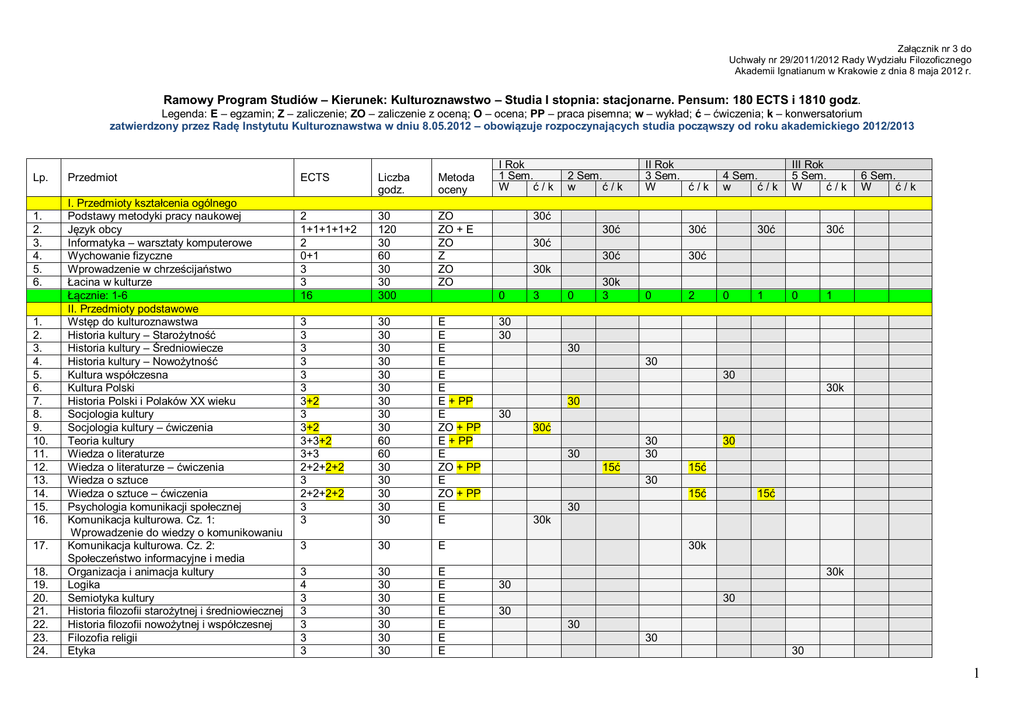Click the 'Lp.' column header
Viewport: 1024px width, 725px height.
point(41,177)
